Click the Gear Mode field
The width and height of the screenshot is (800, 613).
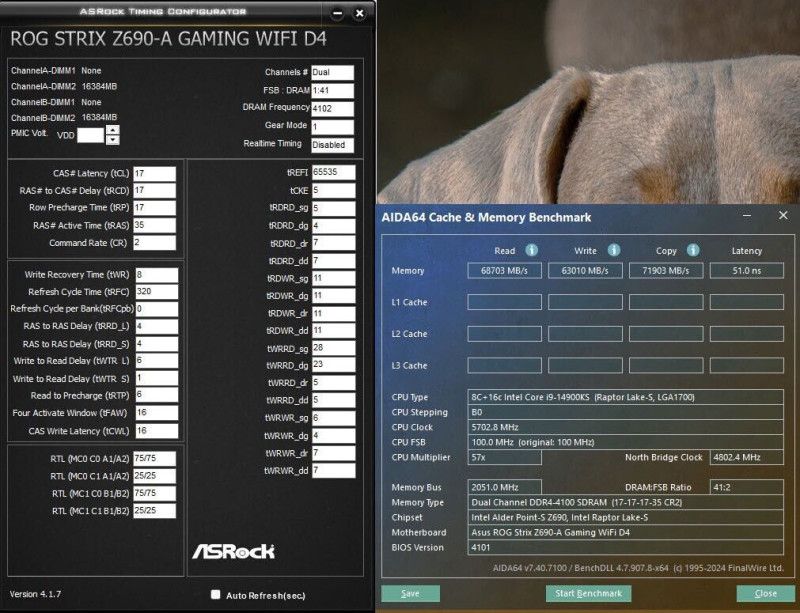[x=332, y=127]
